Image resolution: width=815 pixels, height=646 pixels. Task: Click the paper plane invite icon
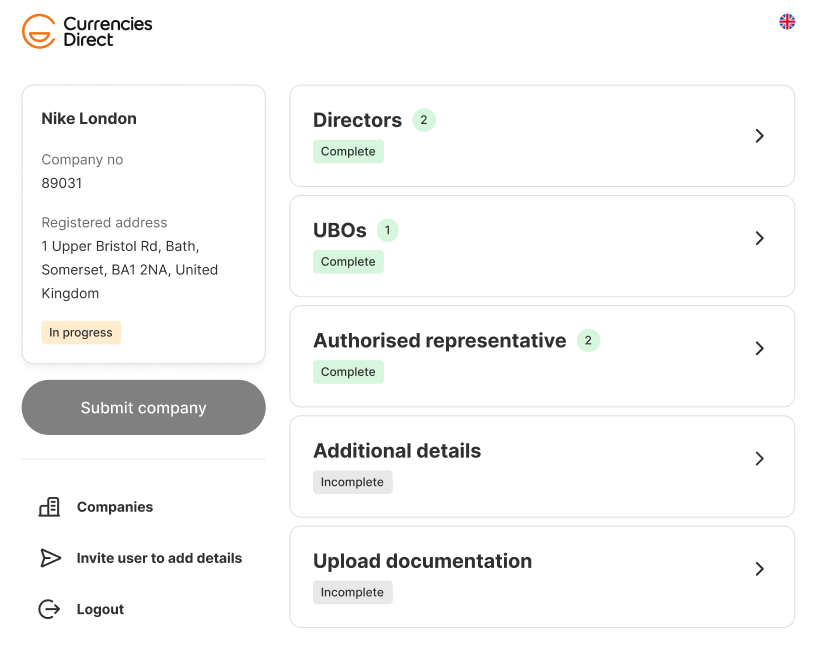pos(50,558)
